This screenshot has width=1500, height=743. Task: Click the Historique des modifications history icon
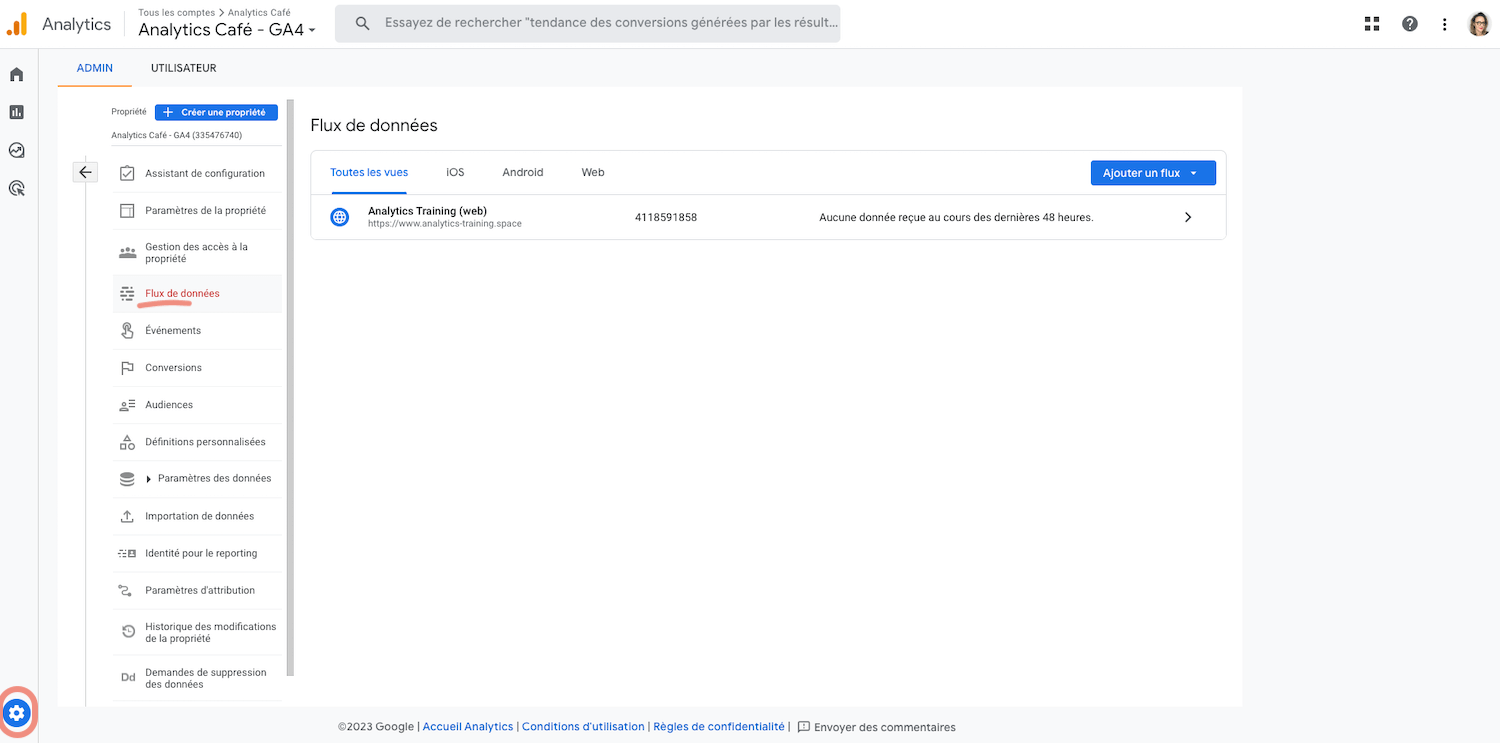pos(127,632)
